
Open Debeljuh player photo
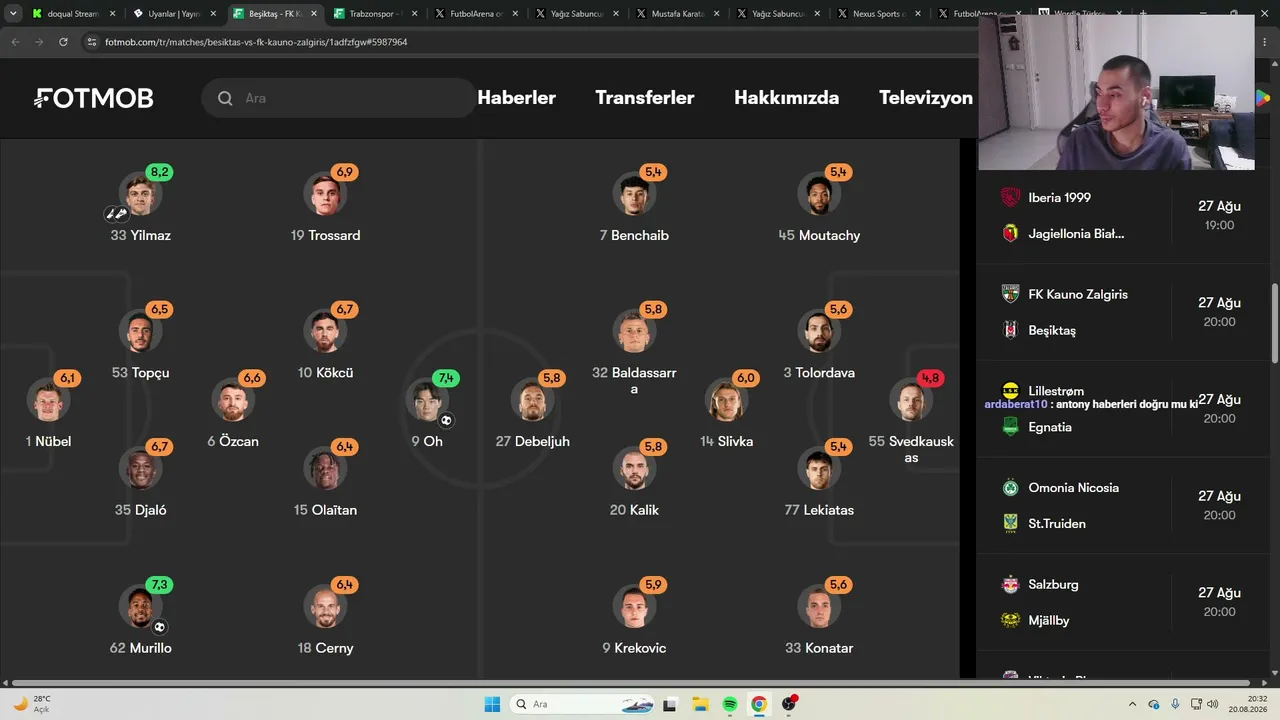(x=532, y=400)
